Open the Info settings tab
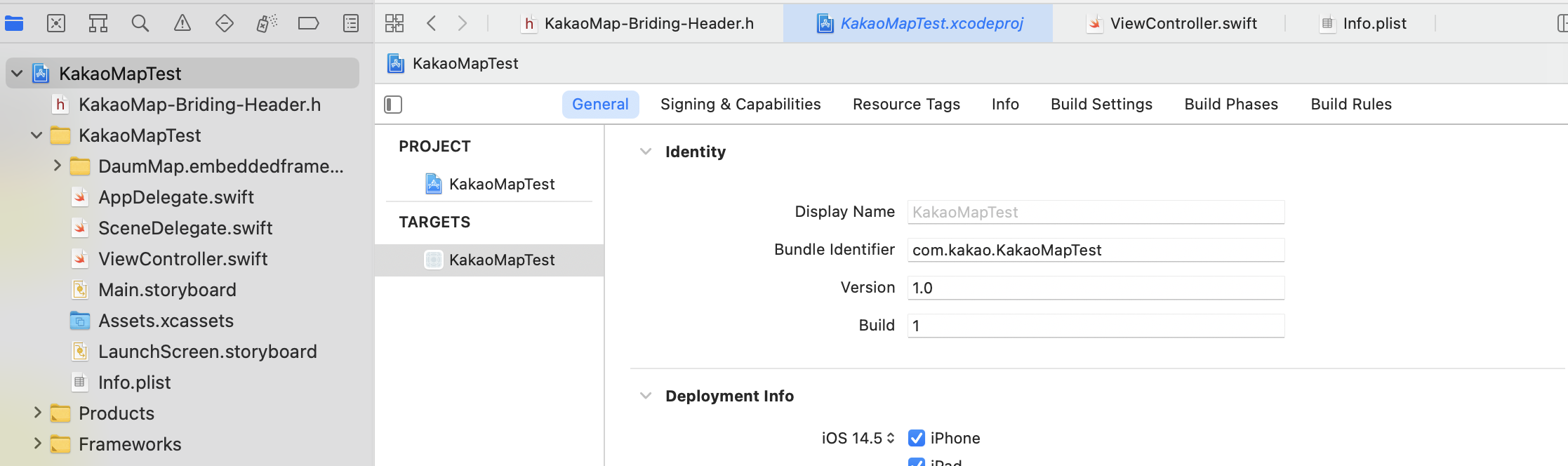This screenshot has height=466, width=1568. tap(1005, 105)
